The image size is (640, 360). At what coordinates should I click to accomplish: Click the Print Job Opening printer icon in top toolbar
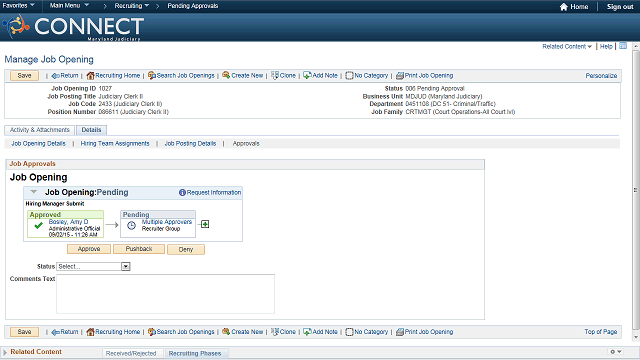click(x=400, y=76)
